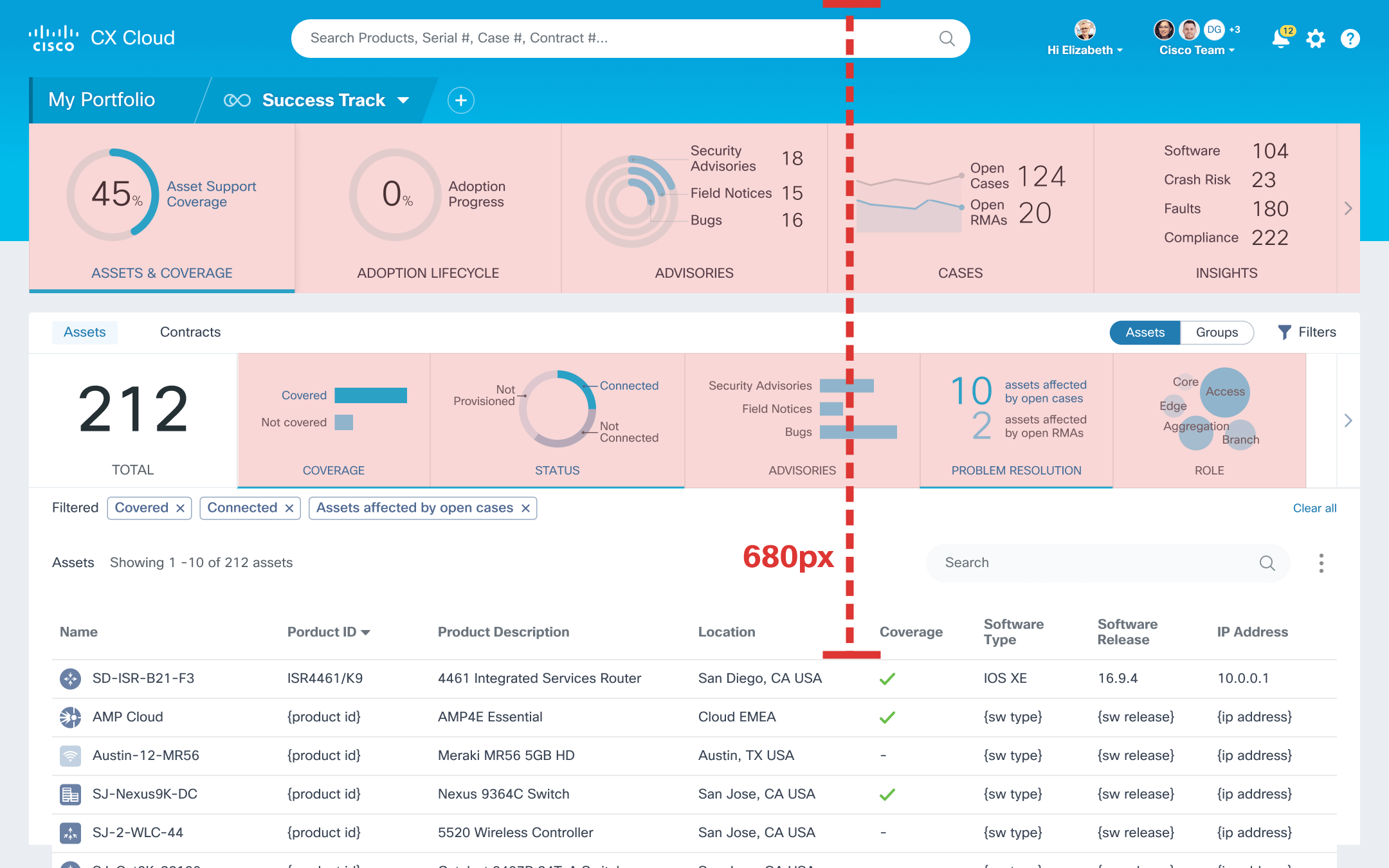
Task: Open the help question mark icon
Action: click(1350, 39)
